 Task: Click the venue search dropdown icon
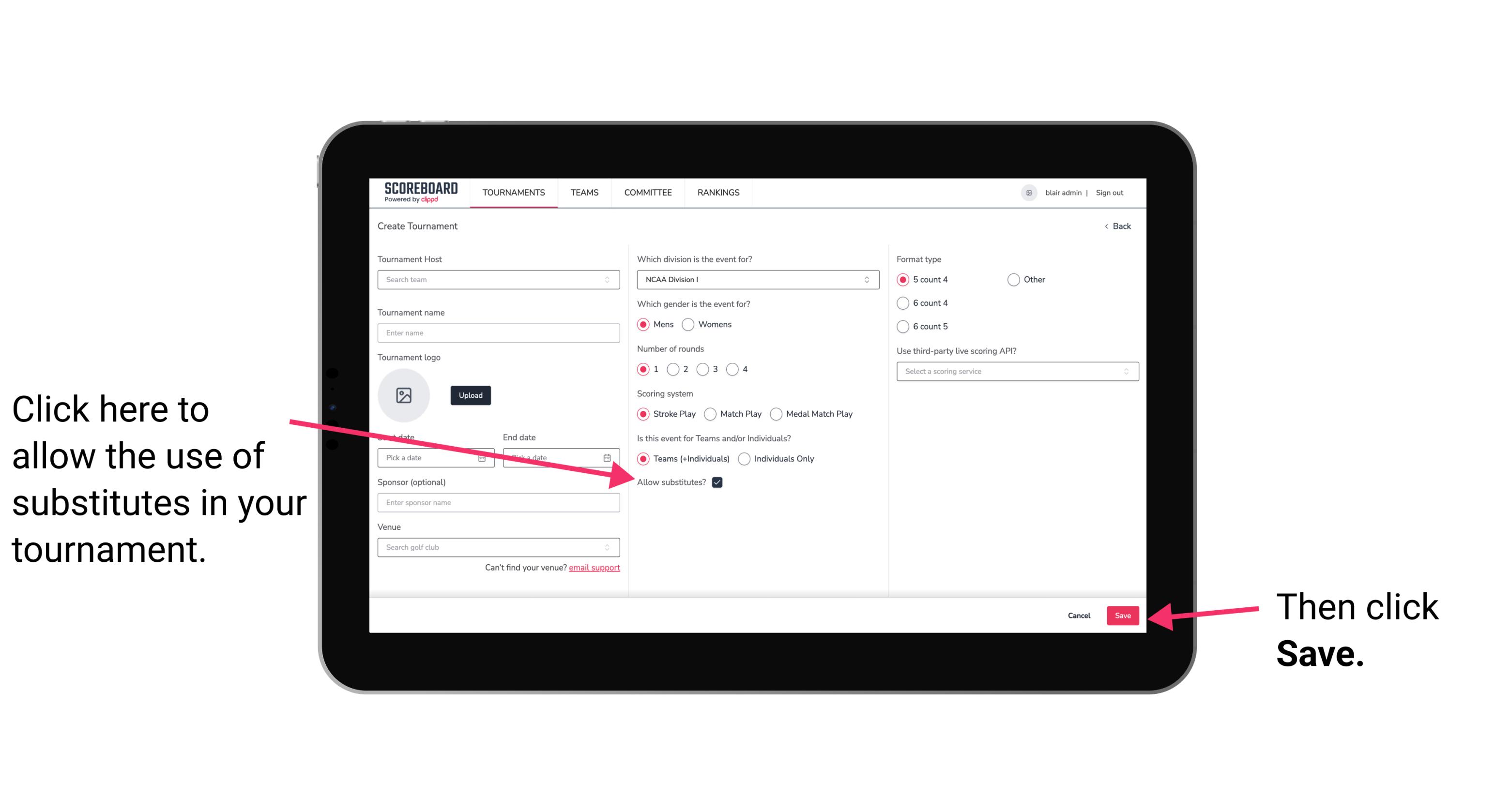coord(611,548)
